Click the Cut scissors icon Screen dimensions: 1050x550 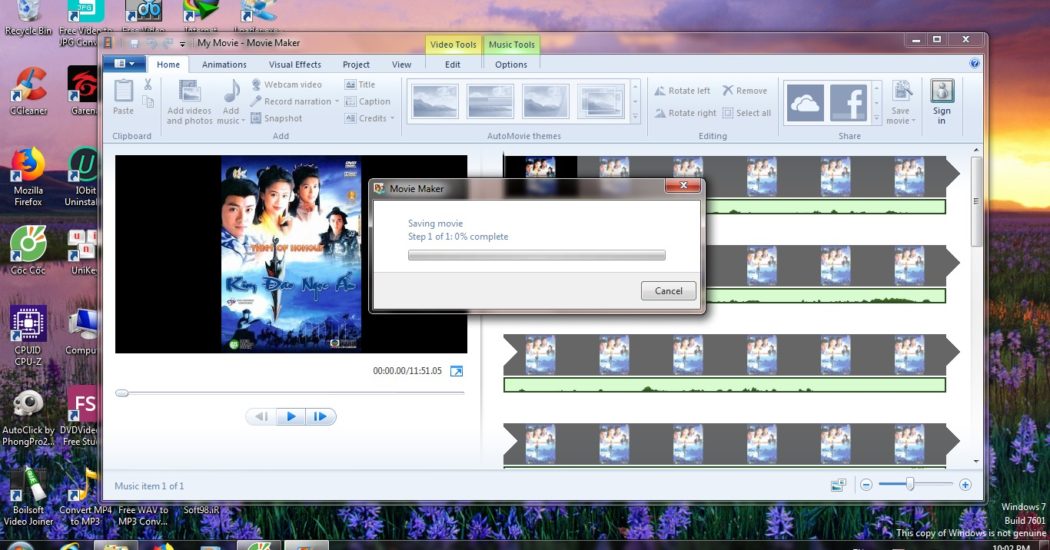pos(148,84)
